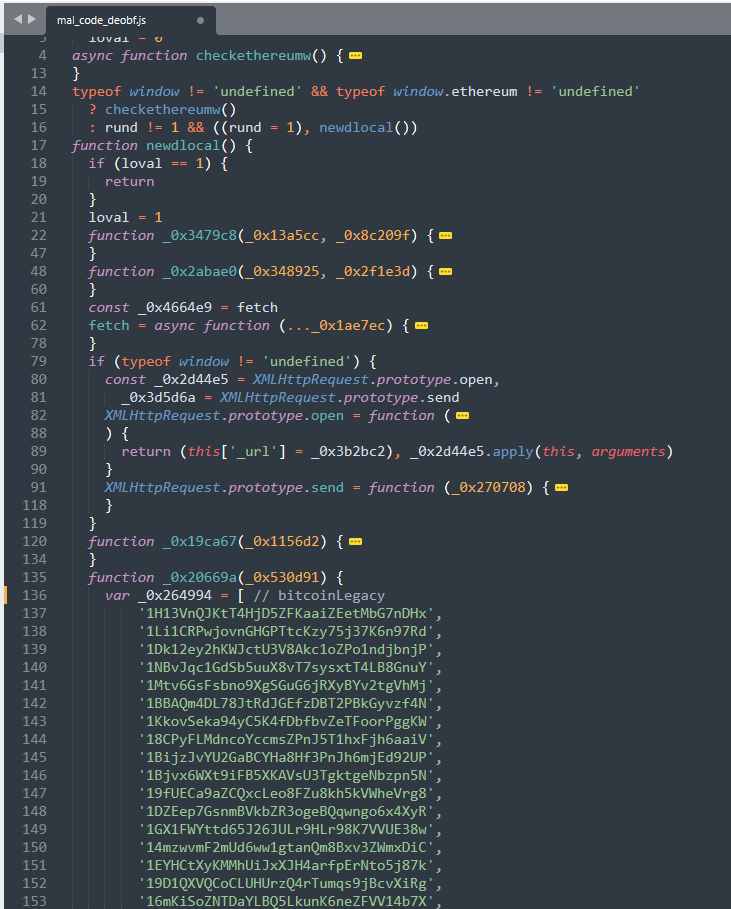Unfold XMLHttpRequest.prototype.send function body

pyautogui.click(x=561, y=488)
